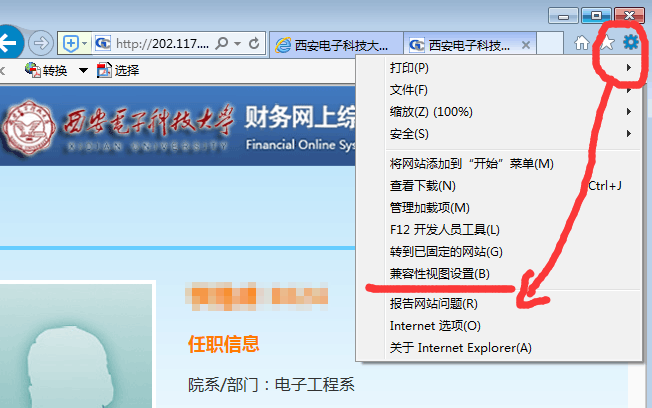Go to the Home page icon
The width and height of the screenshot is (652, 408).
(583, 43)
